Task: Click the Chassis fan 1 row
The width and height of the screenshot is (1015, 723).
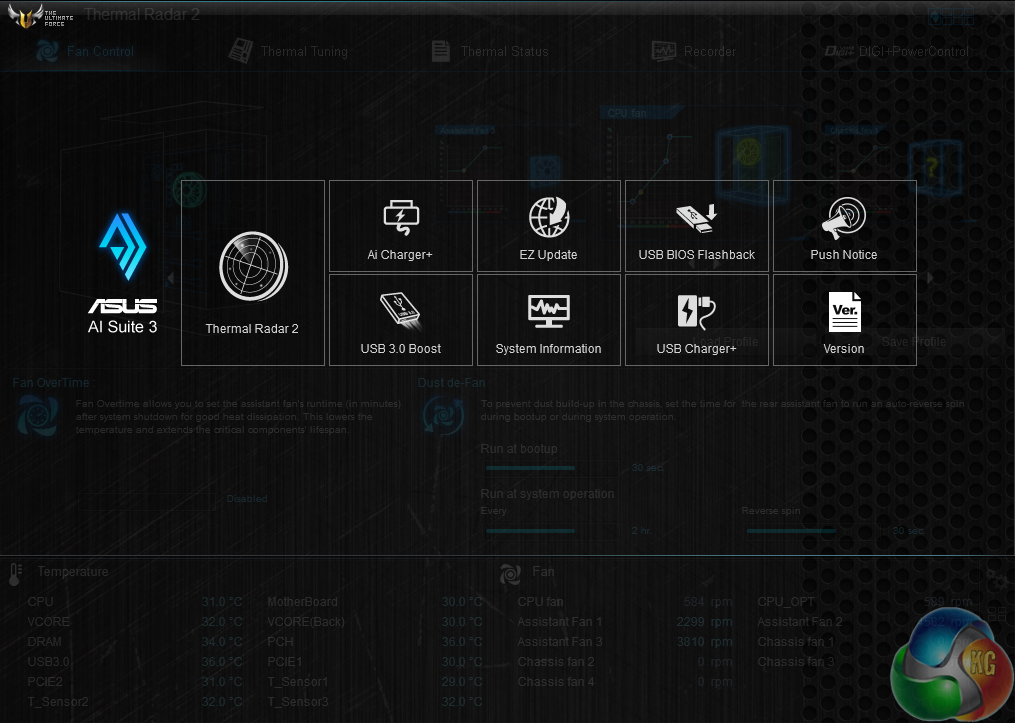Action: click(865, 641)
